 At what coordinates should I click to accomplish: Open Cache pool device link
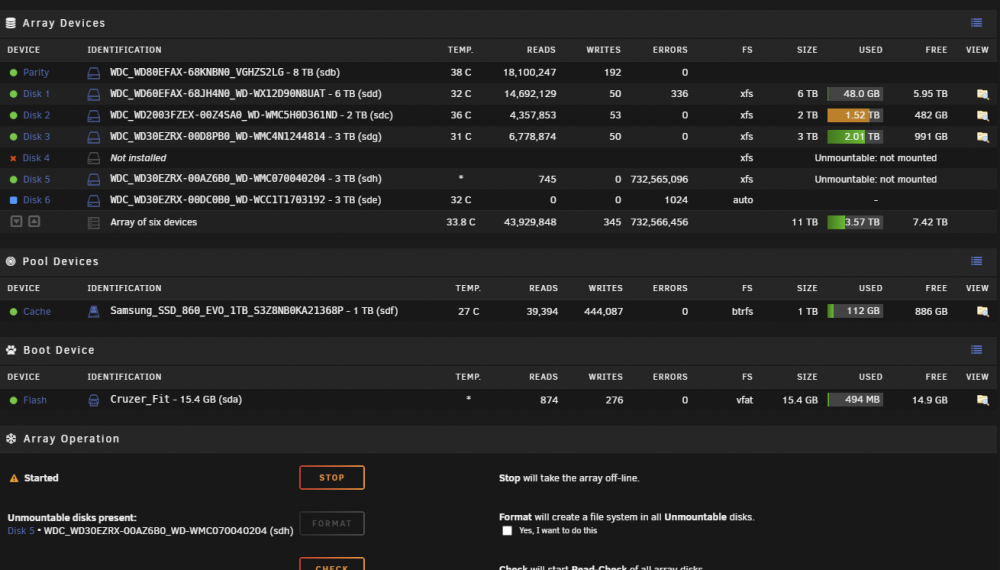pyautogui.click(x=37, y=311)
